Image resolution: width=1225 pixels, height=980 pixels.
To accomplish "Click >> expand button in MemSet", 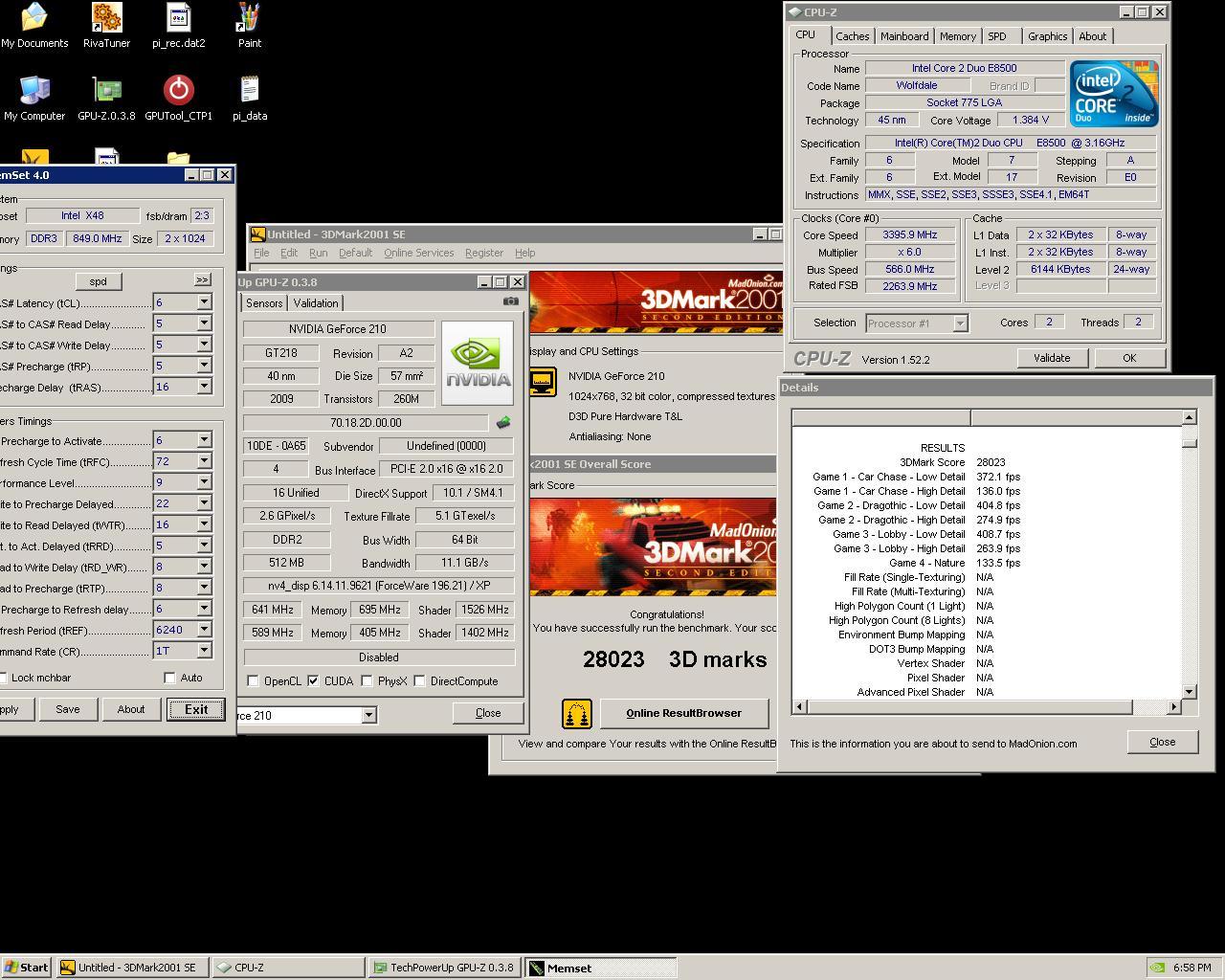I will pyautogui.click(x=202, y=279).
